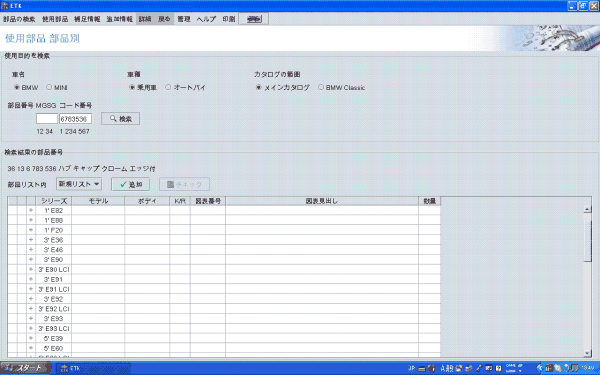The image size is (600, 375).
Task: Click the チェック button
Action: point(184,184)
